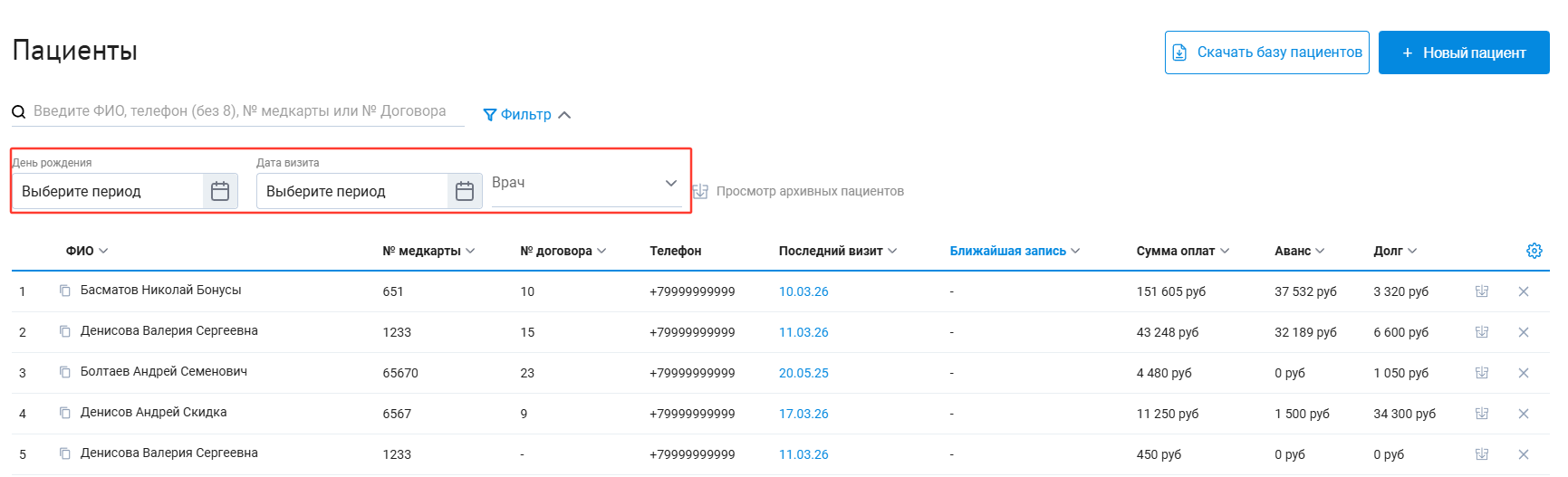This screenshot has height=477, width=1568.
Task: Delete patient Денисов Андрей Скидка
Action: (1524, 414)
